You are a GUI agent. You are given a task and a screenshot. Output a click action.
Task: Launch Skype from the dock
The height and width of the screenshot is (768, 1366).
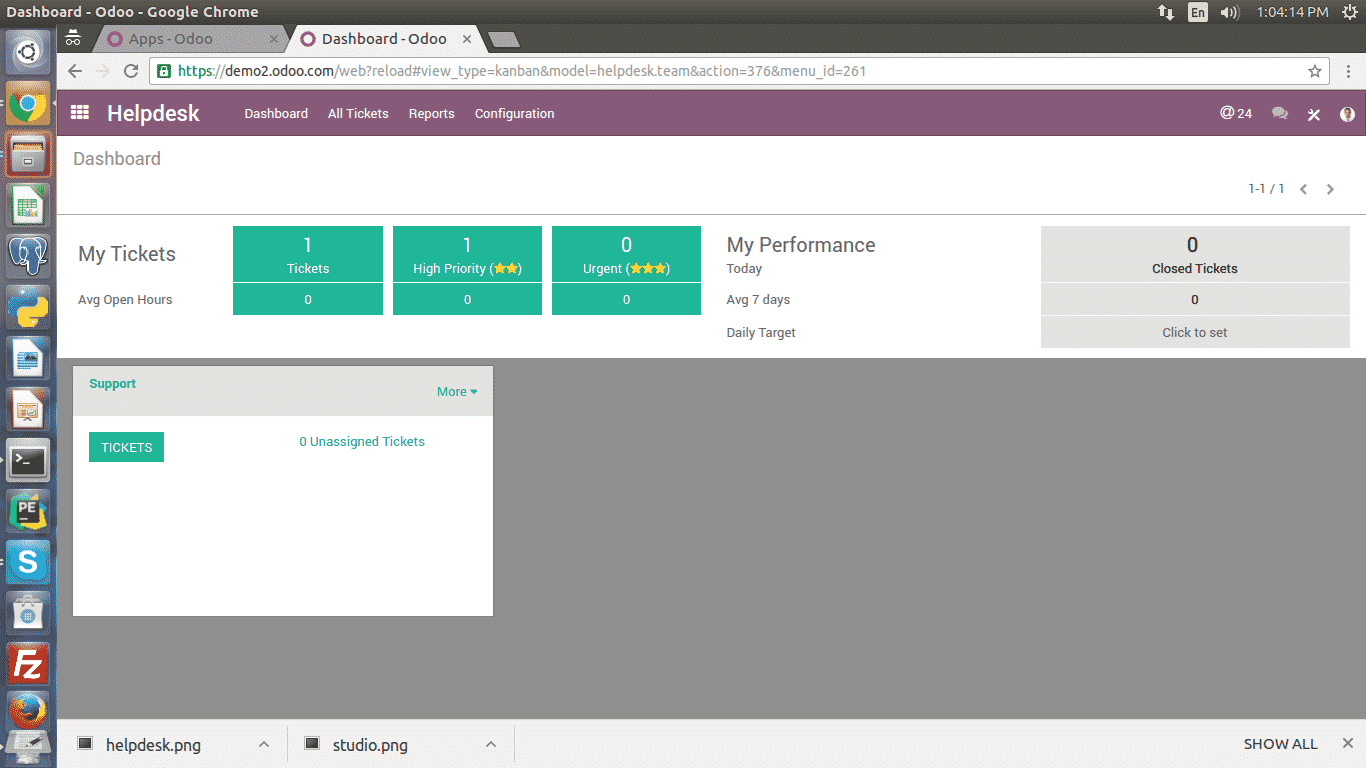pos(28,563)
